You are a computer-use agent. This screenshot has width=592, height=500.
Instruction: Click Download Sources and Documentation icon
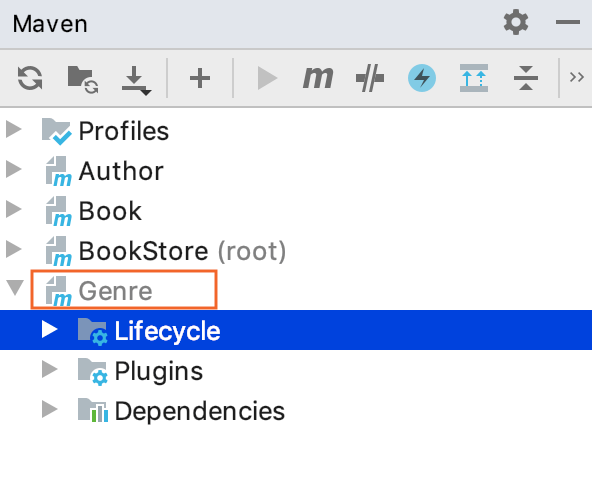[136, 80]
